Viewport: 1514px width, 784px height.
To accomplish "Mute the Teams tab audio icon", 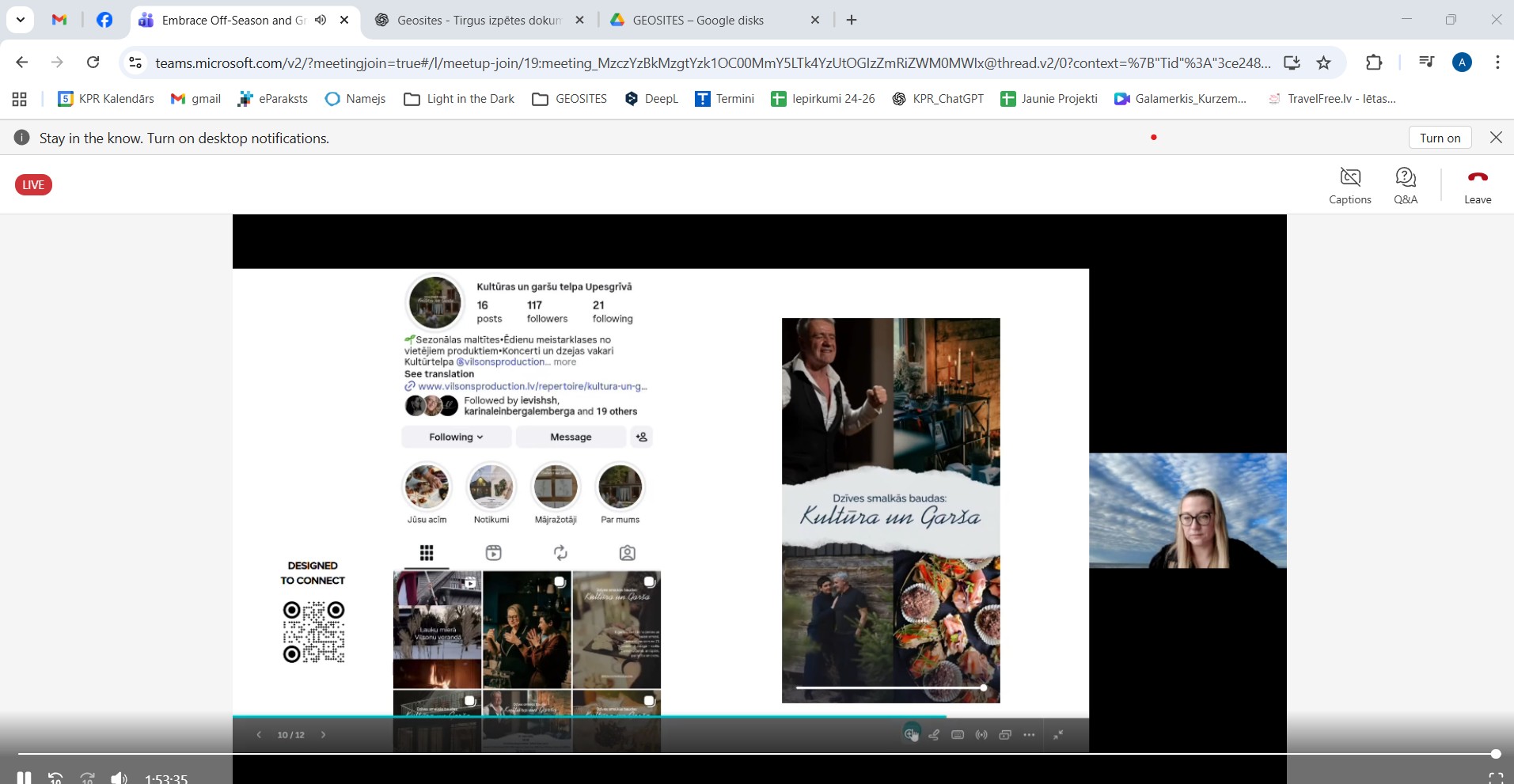I will (321, 21).
